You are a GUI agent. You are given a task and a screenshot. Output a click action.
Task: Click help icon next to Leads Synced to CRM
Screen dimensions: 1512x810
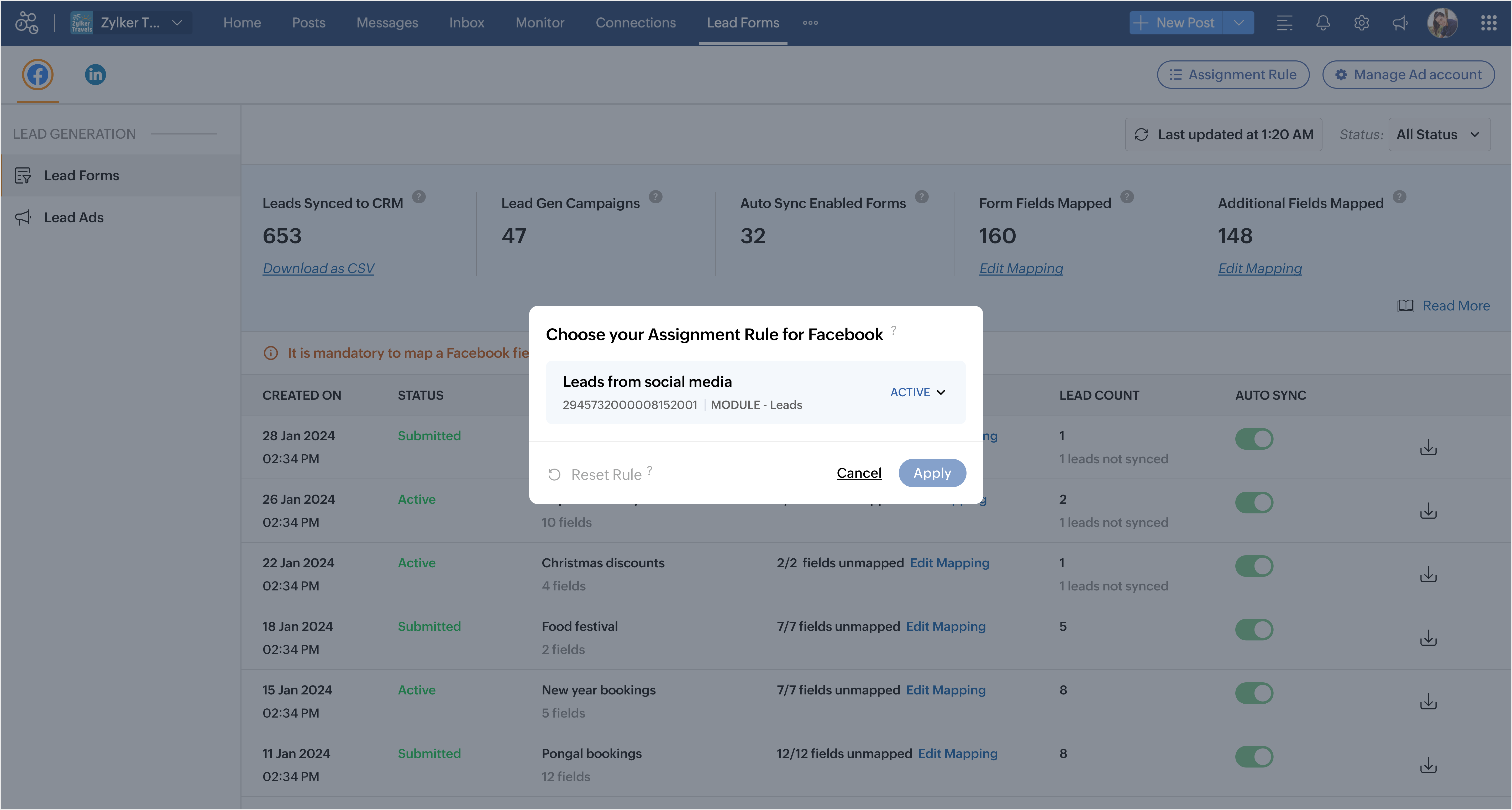click(x=418, y=197)
